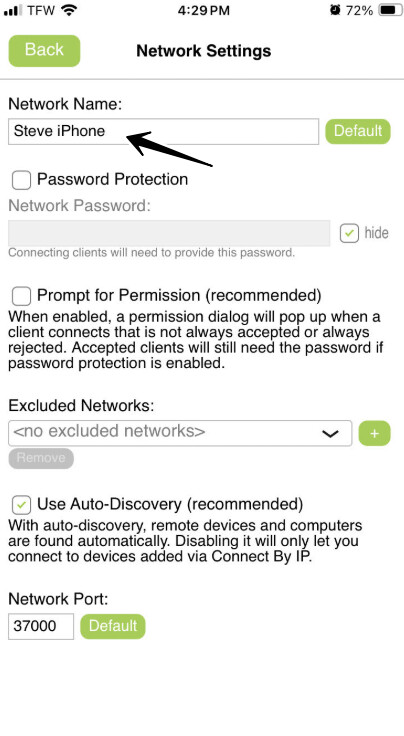Enable the Password Protection checkbox

tap(22, 180)
